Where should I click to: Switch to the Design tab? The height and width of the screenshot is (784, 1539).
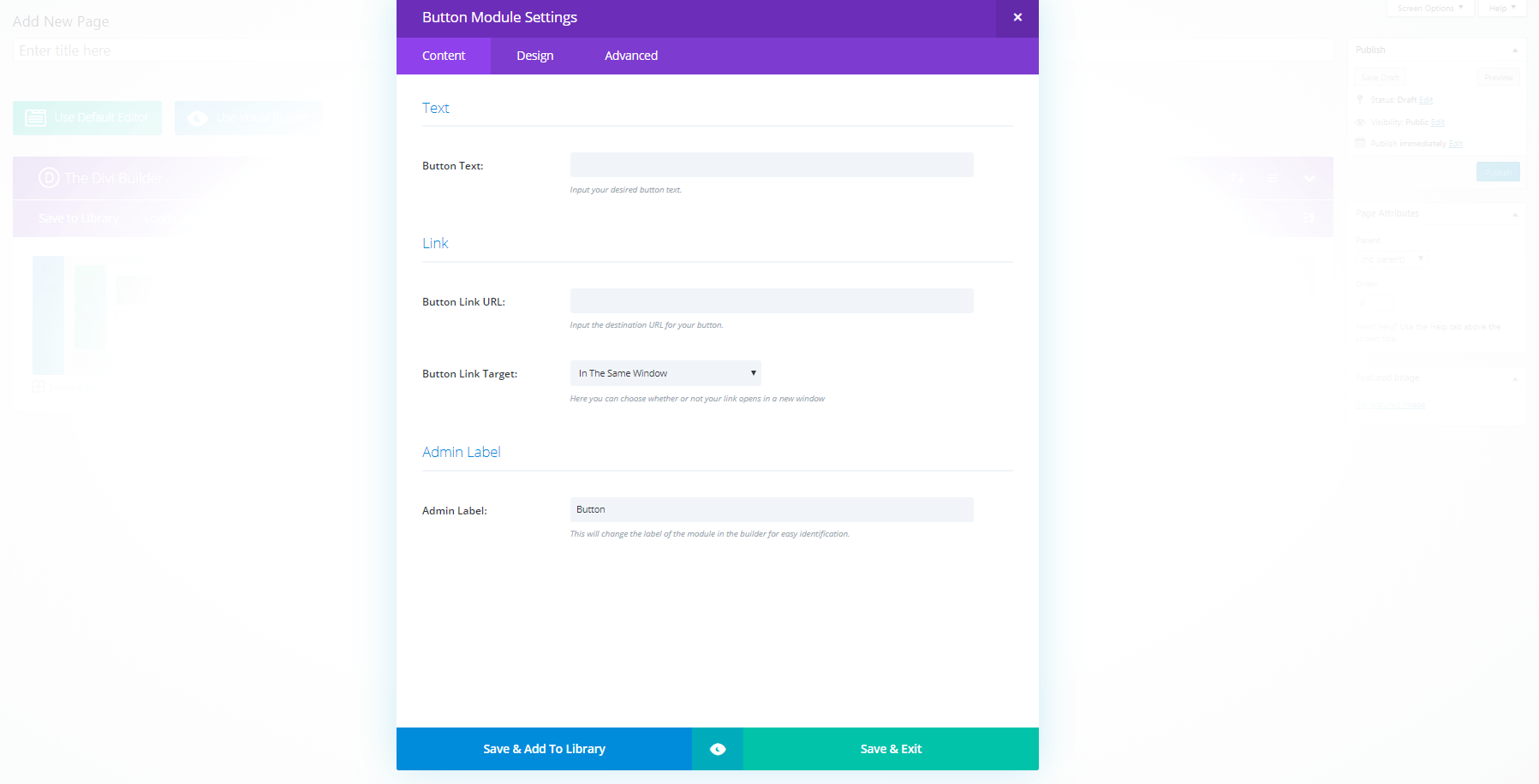[x=534, y=55]
